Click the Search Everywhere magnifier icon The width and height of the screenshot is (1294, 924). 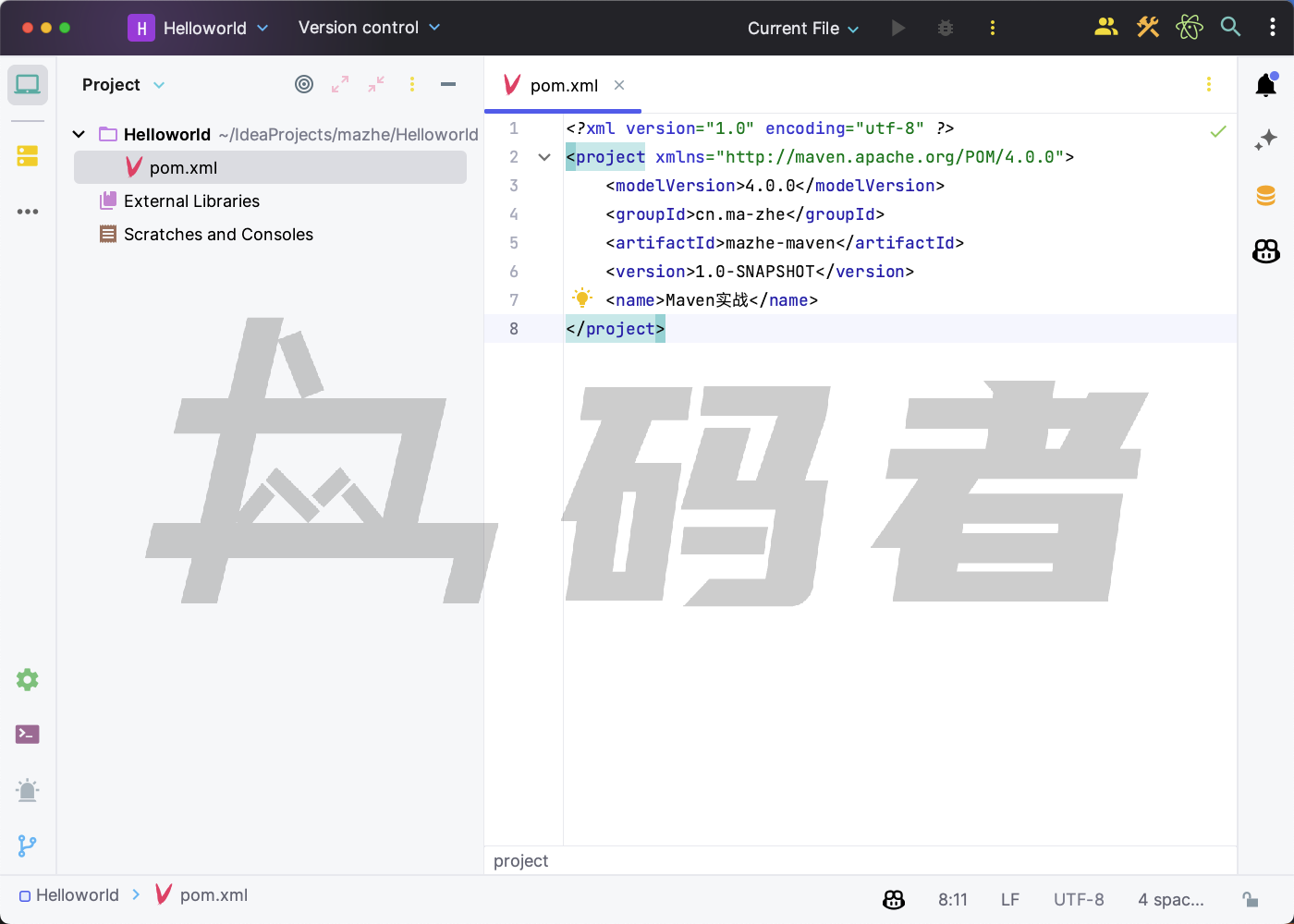pyautogui.click(x=1230, y=28)
